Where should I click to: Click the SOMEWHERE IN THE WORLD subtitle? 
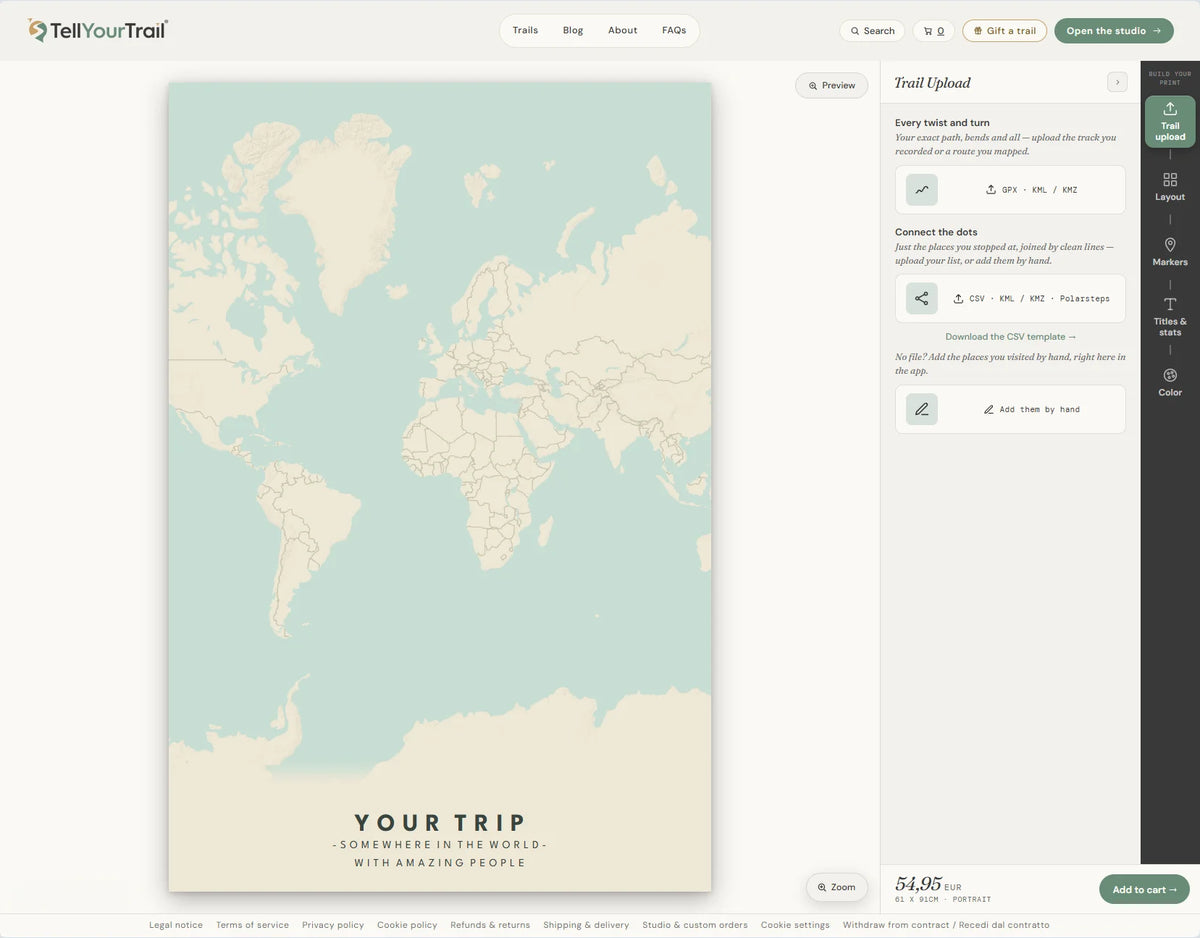coord(440,845)
